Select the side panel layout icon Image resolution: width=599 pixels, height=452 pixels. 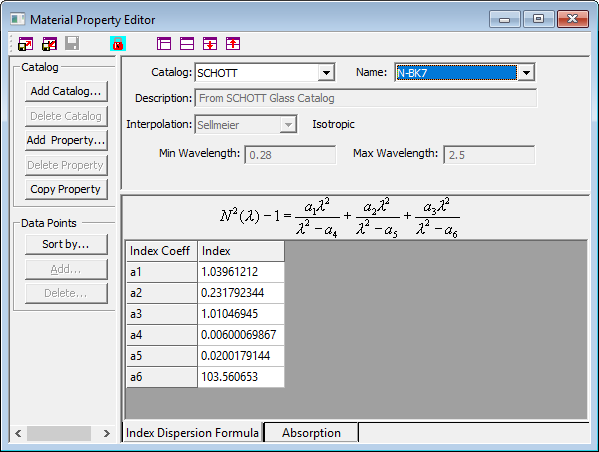164,44
